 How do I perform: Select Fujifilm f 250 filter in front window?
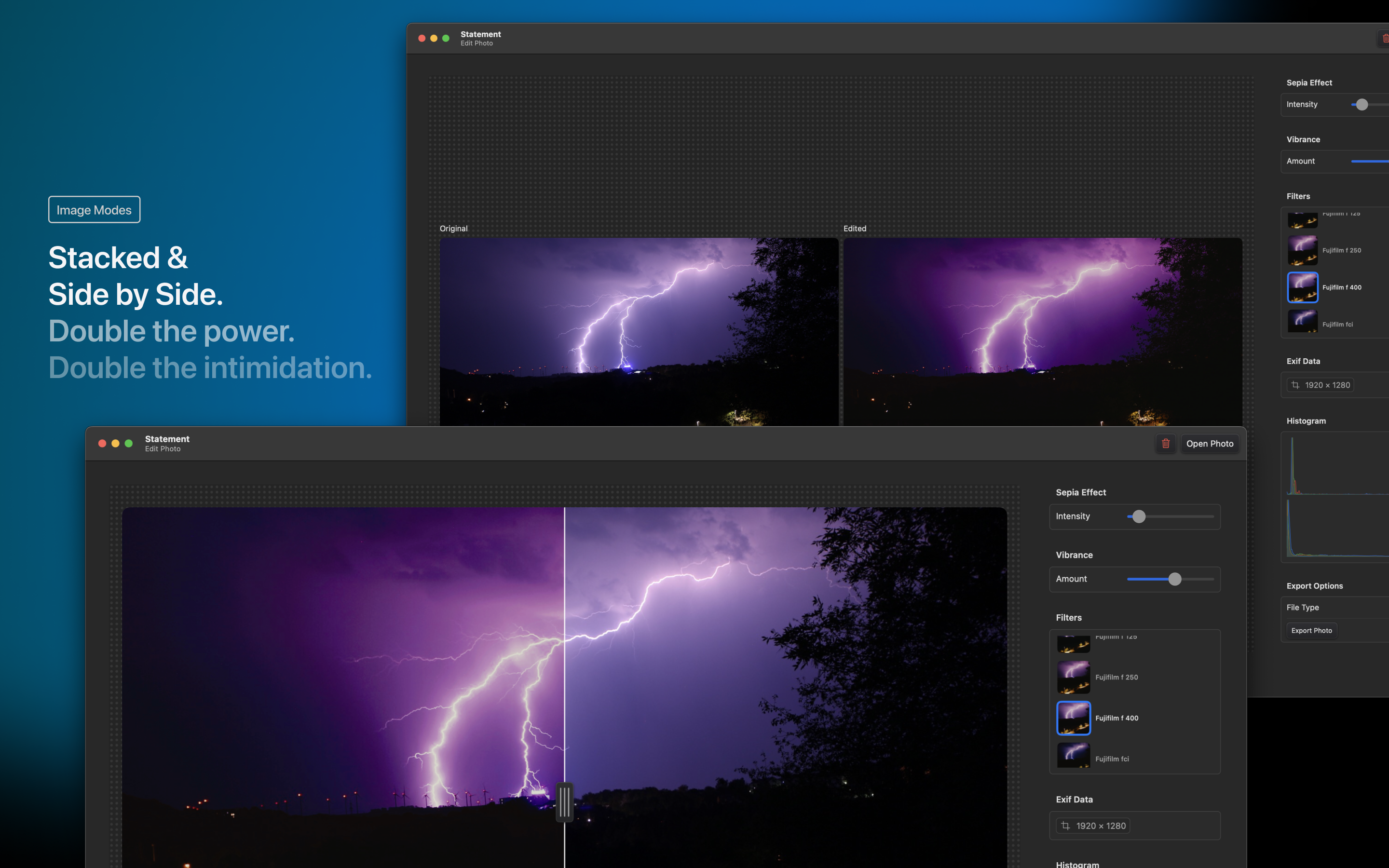coord(1073,678)
